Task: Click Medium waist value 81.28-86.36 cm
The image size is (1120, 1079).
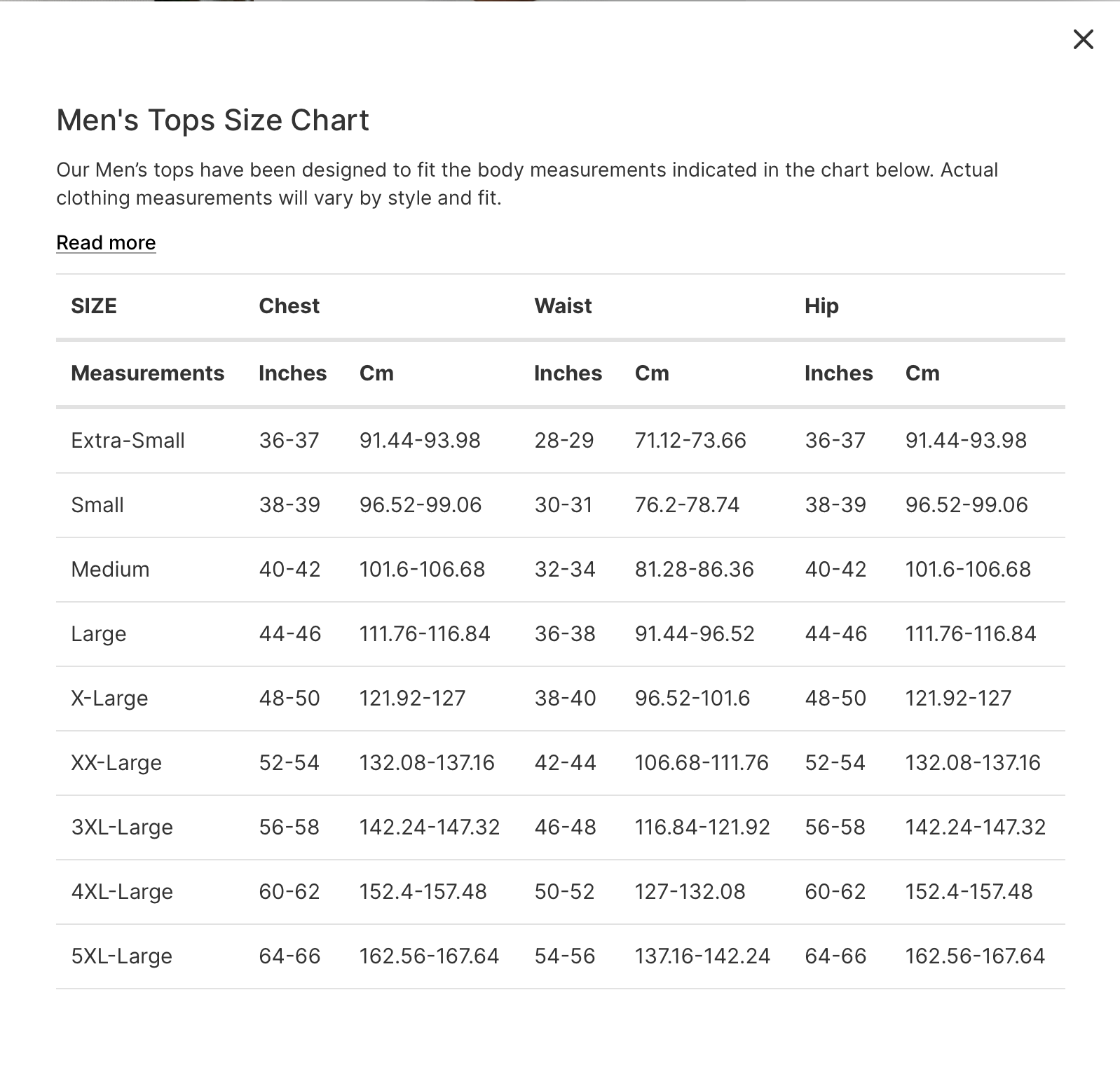Action: (x=694, y=569)
